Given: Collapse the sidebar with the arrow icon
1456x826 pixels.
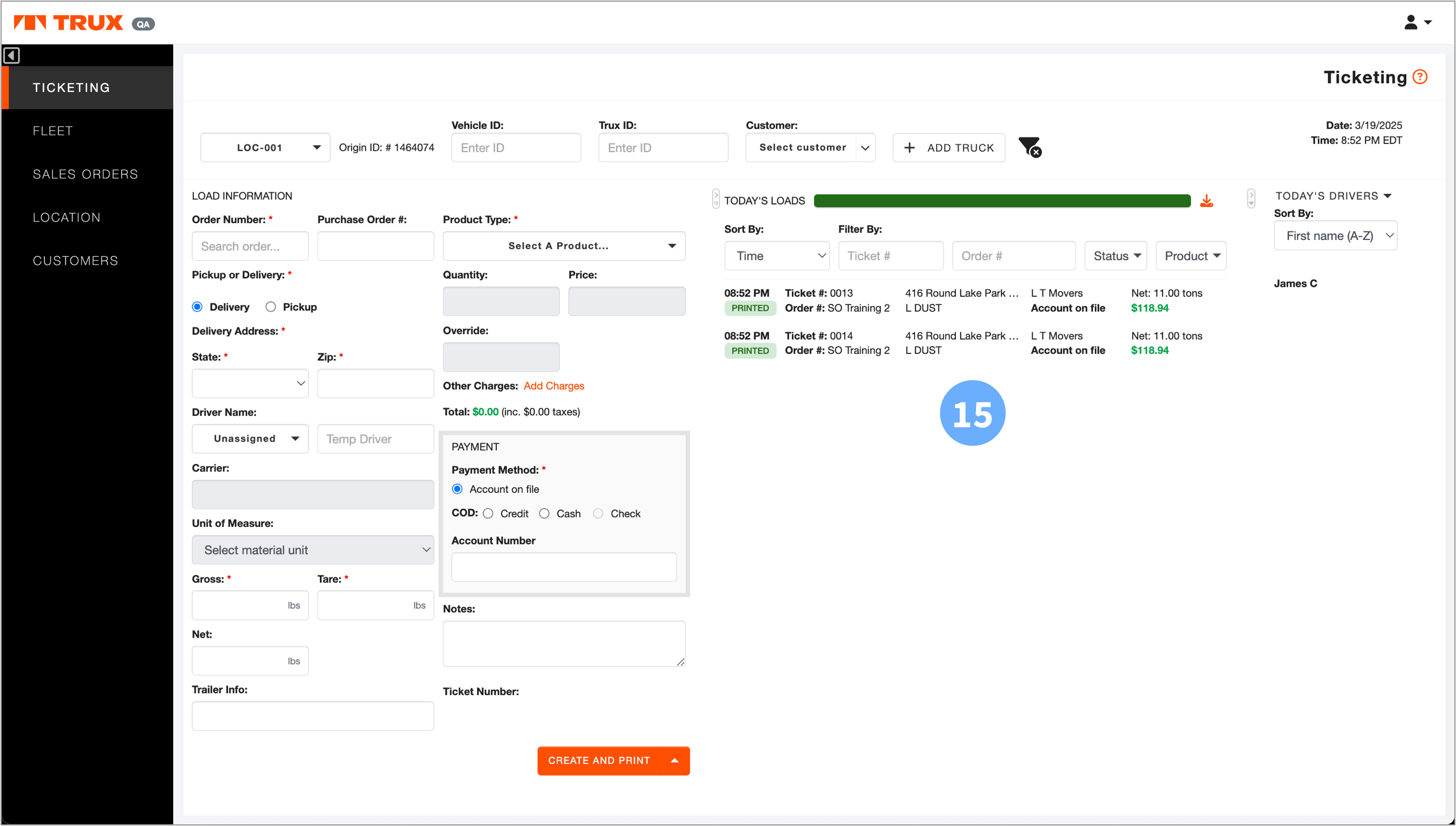Looking at the screenshot, I should point(12,56).
